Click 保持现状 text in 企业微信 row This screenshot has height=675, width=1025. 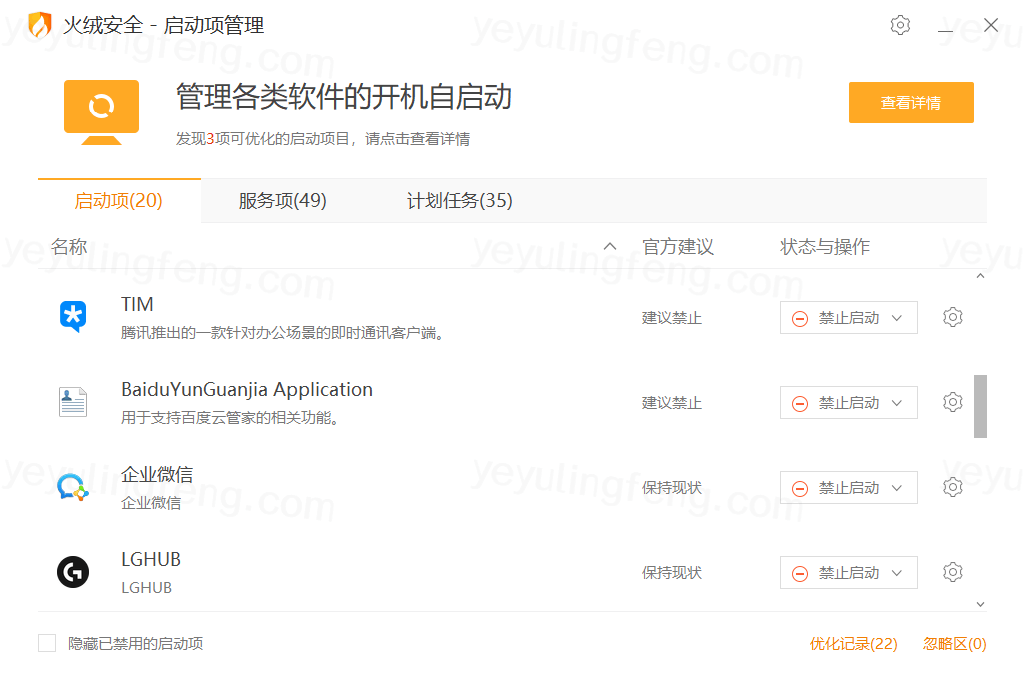tap(672, 487)
